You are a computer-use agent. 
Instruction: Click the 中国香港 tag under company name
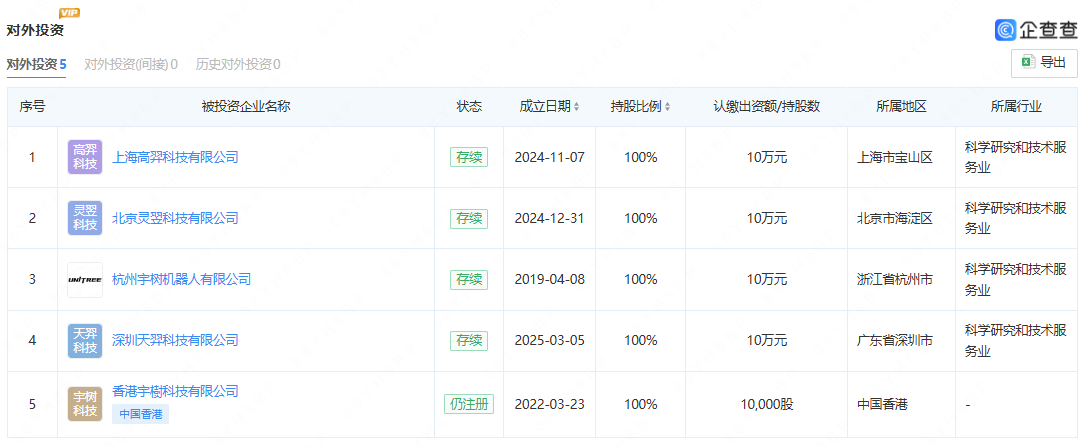pyautogui.click(x=140, y=415)
